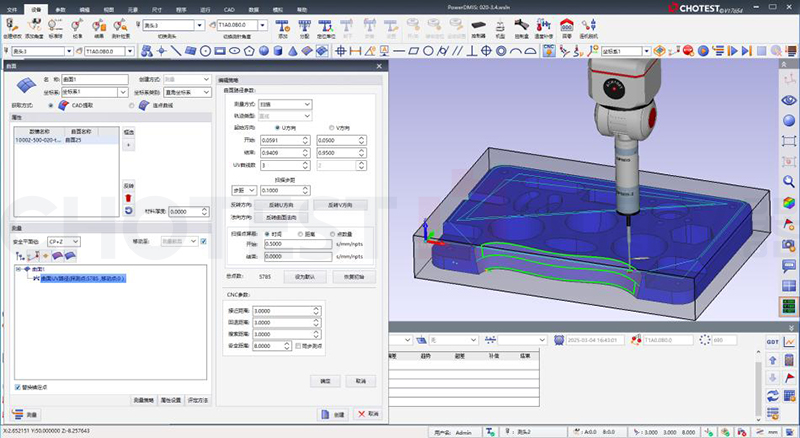The width and height of the screenshot is (800, 438).
Task: Click the blue run-program play icon
Action: 703,51
